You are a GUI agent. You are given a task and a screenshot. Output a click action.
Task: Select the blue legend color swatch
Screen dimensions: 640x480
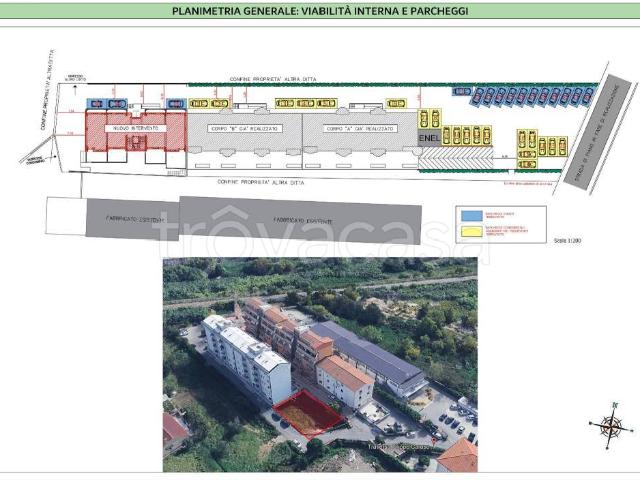pyautogui.click(x=471, y=215)
